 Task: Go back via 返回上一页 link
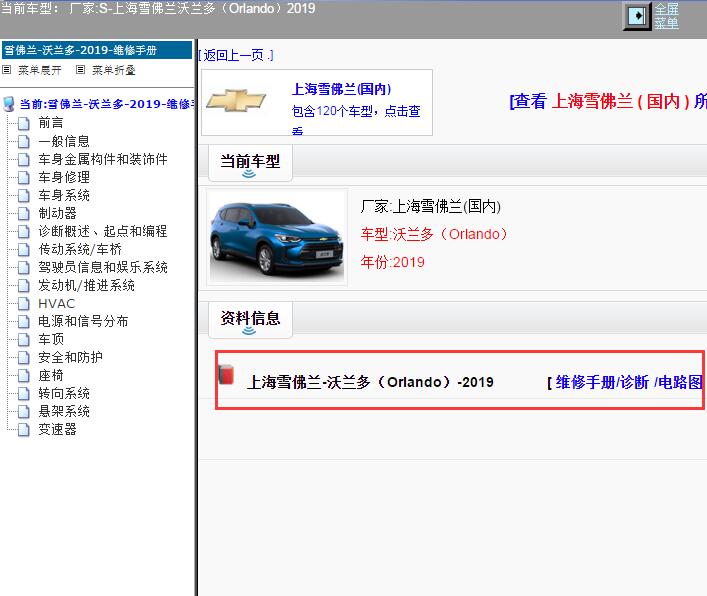(x=236, y=55)
